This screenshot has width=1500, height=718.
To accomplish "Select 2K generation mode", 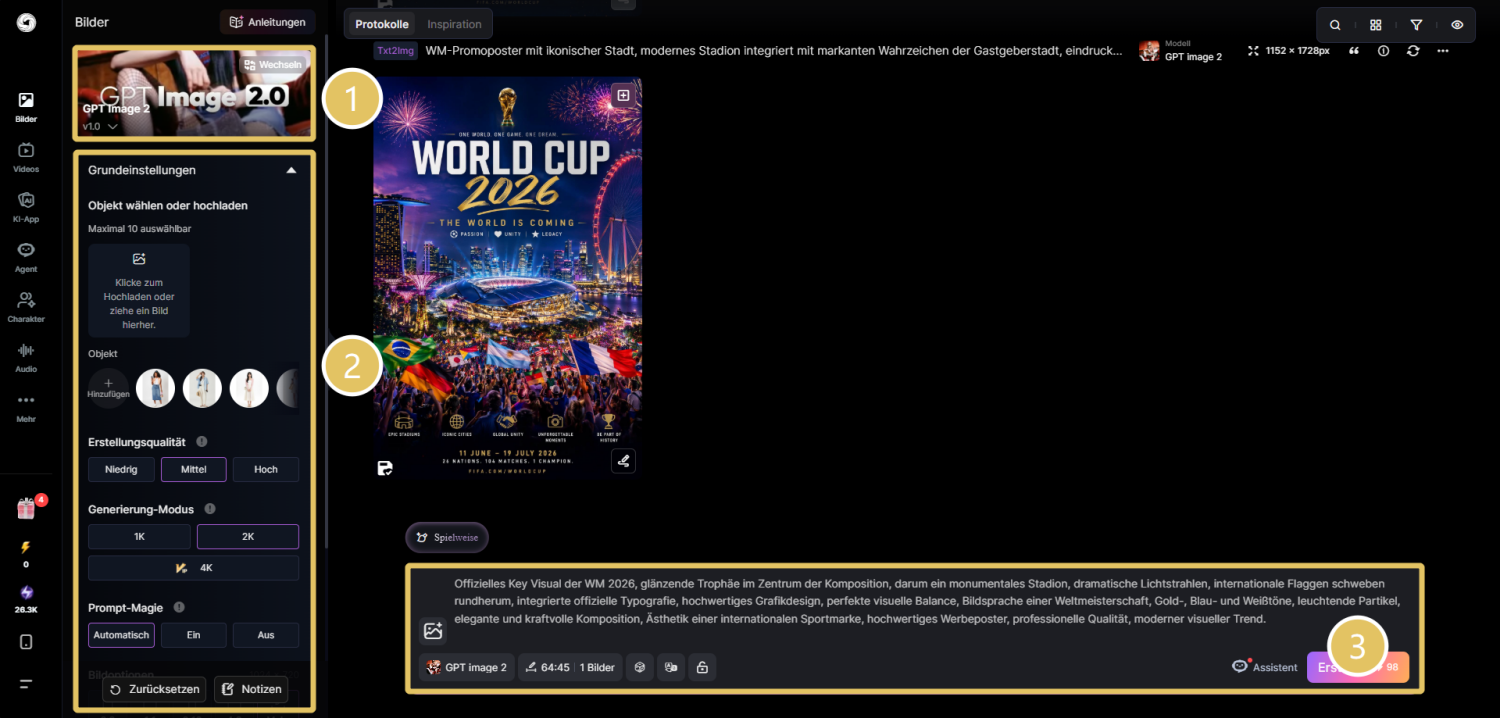I will point(248,537).
